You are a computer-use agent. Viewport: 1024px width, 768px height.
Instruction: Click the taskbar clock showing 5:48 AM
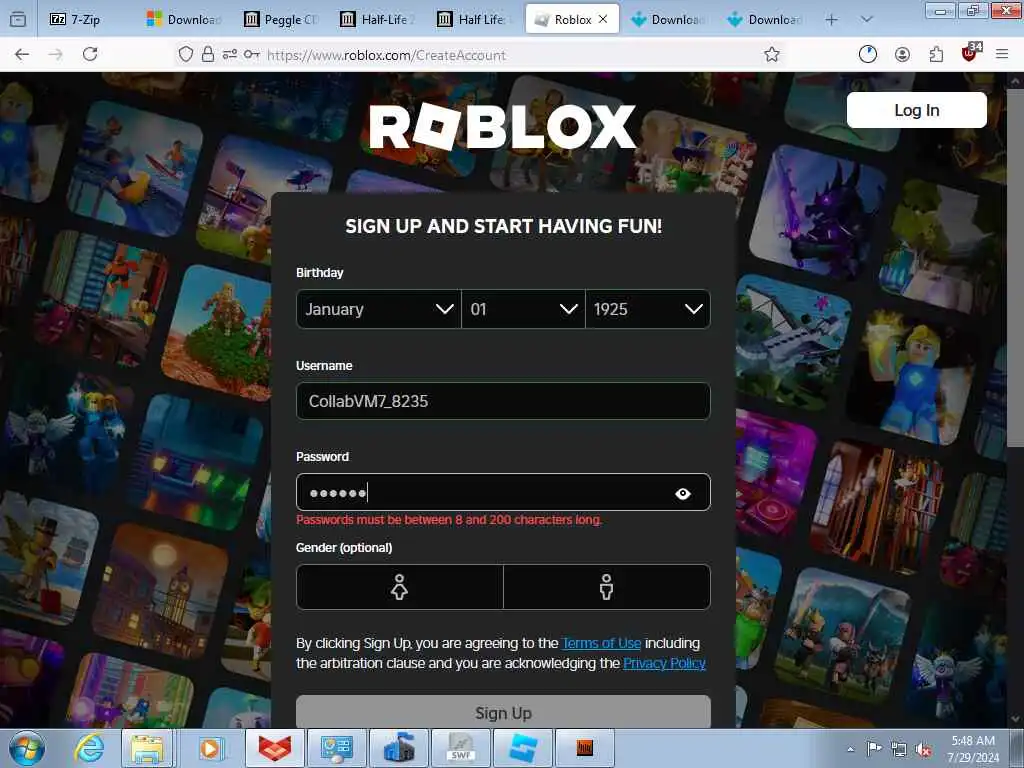point(973,748)
